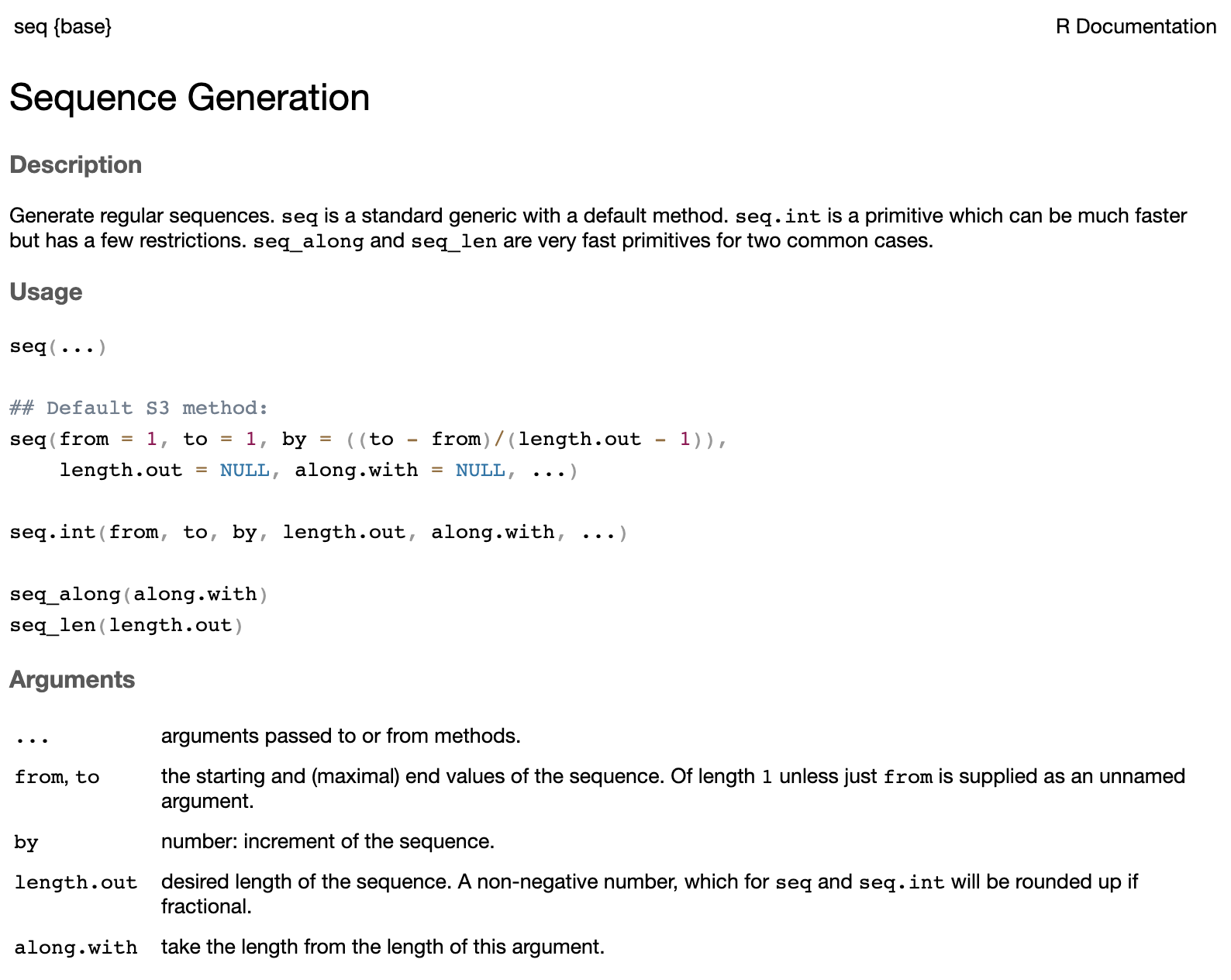The width and height of the screenshot is (1231, 980).
Task: Click the first NULL value in usage code
Action: pyautogui.click(x=244, y=471)
